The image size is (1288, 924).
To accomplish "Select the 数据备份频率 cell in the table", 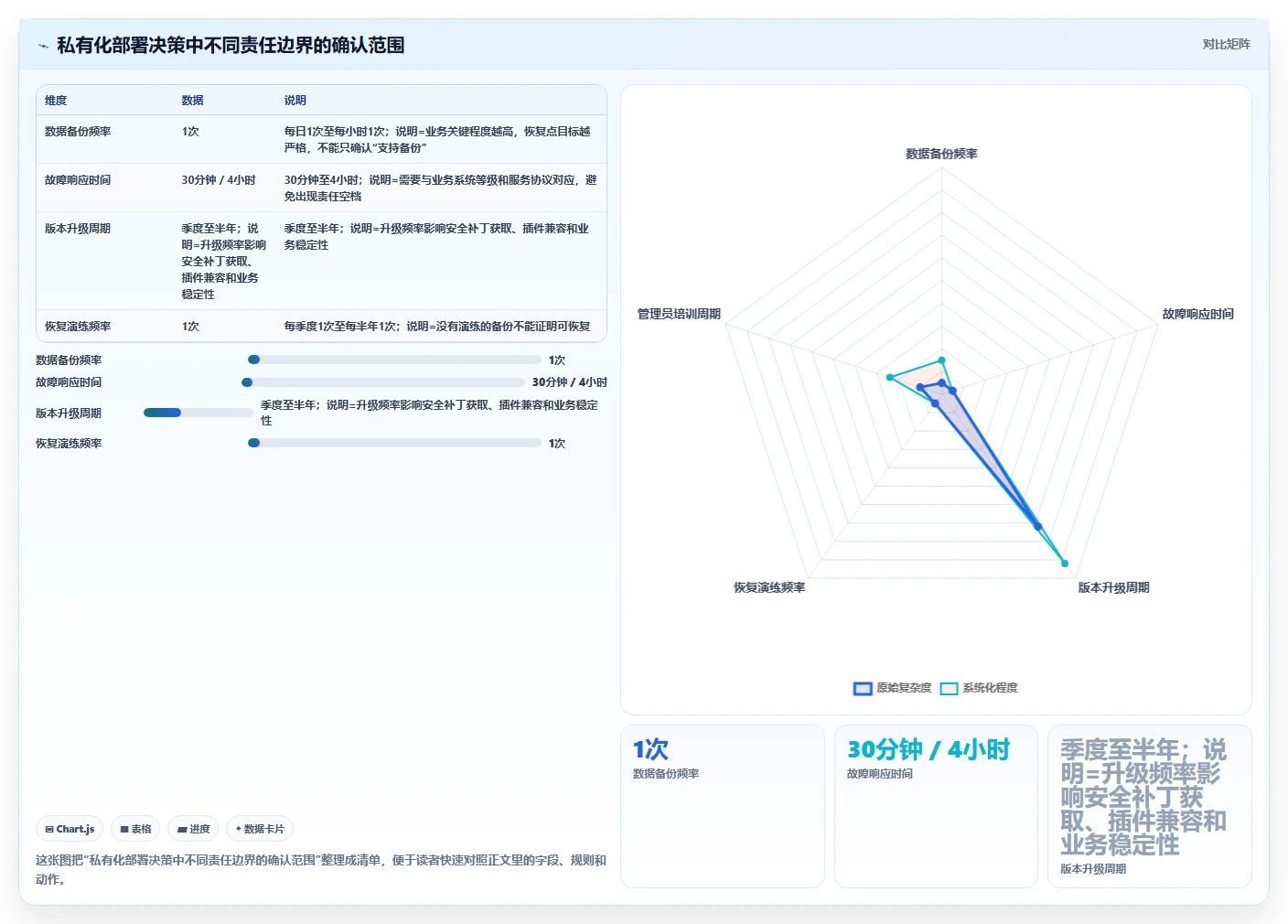I will click(78, 132).
